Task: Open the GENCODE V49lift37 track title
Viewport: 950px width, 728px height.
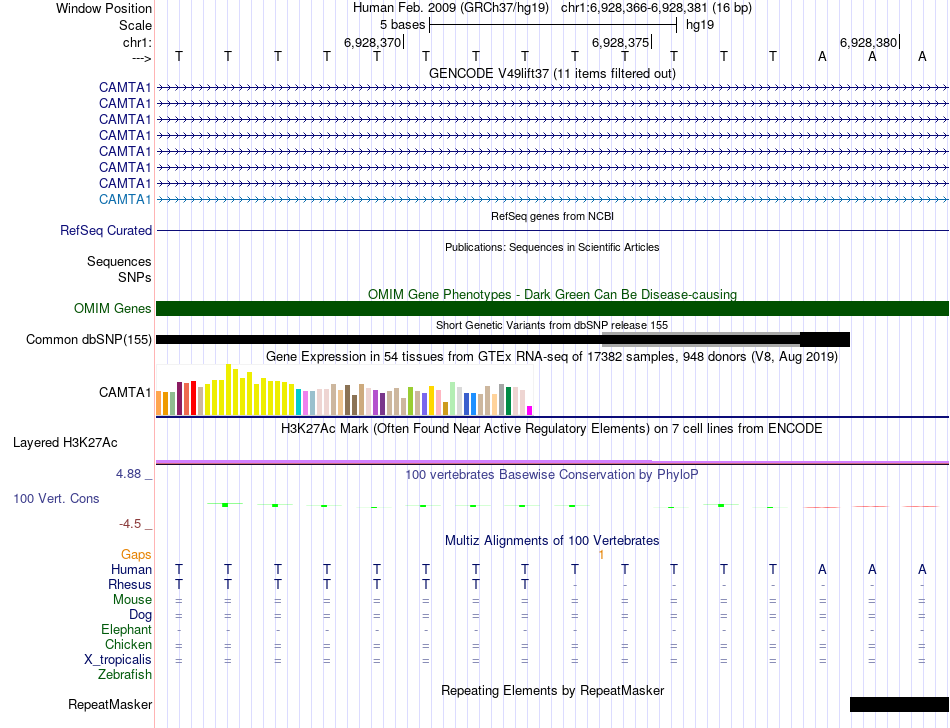Action: pyautogui.click(x=552, y=73)
